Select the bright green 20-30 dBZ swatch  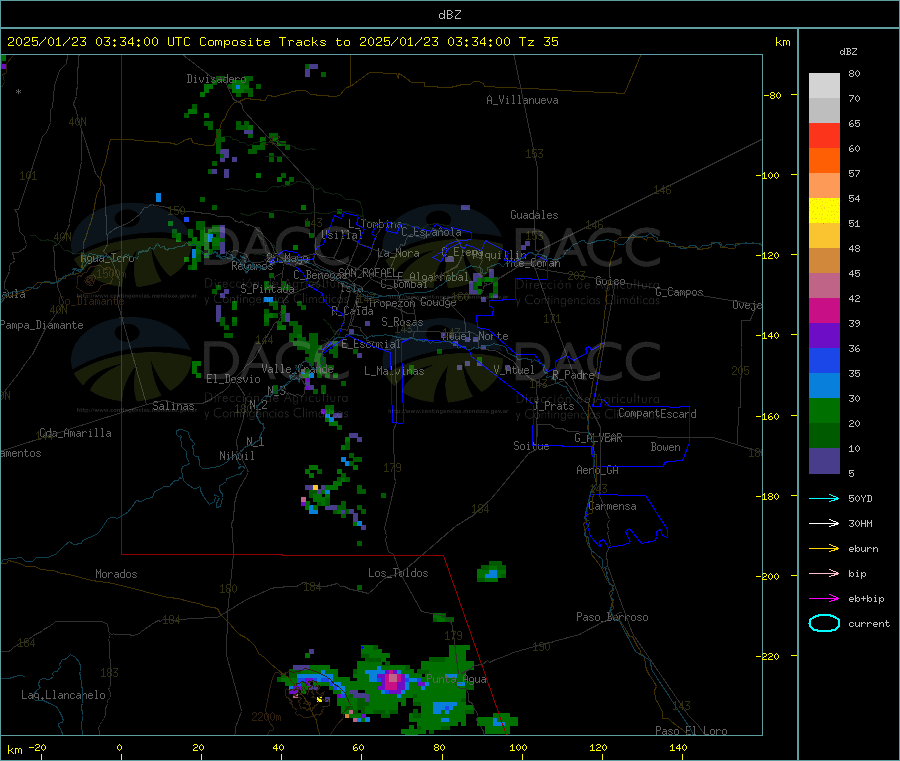[824, 411]
